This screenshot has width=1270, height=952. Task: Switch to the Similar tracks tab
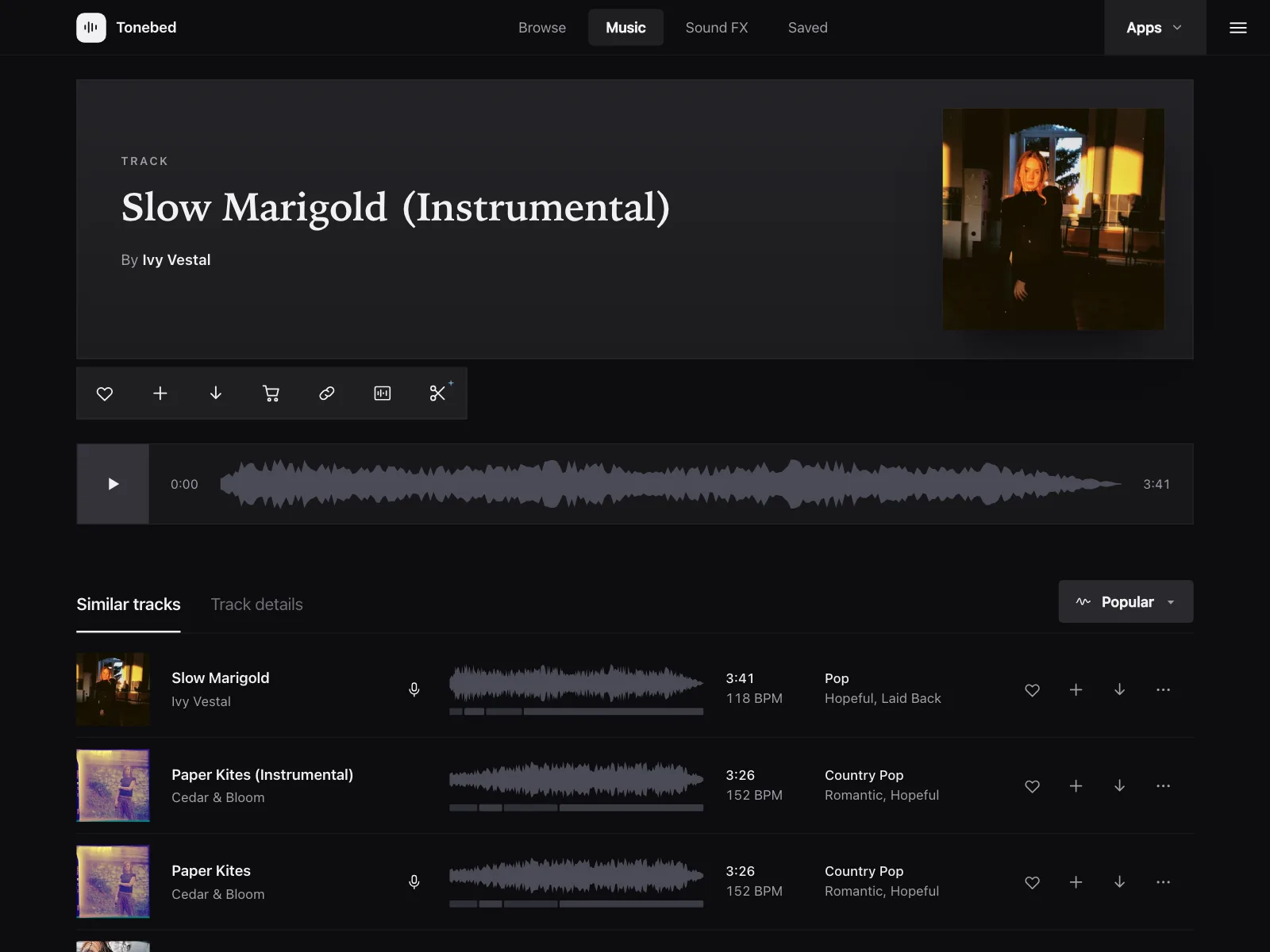tap(129, 605)
